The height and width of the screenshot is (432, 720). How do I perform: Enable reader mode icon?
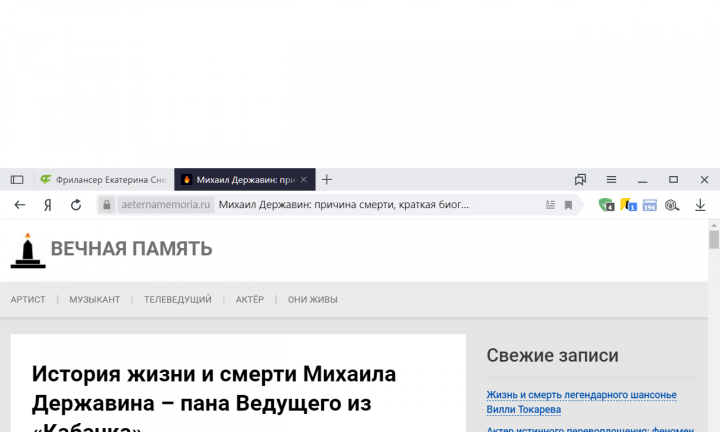[x=550, y=205]
